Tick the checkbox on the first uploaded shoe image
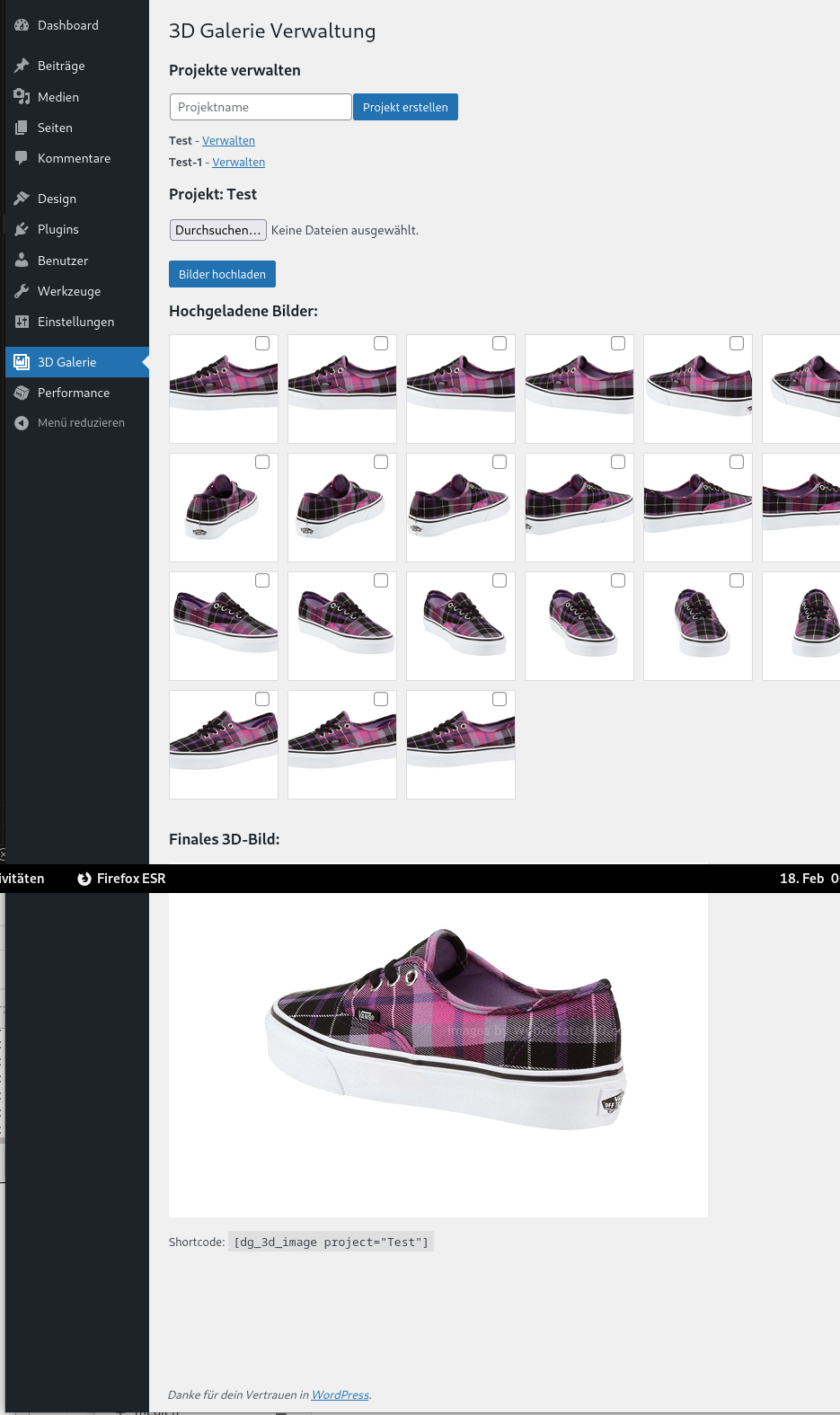 262,343
